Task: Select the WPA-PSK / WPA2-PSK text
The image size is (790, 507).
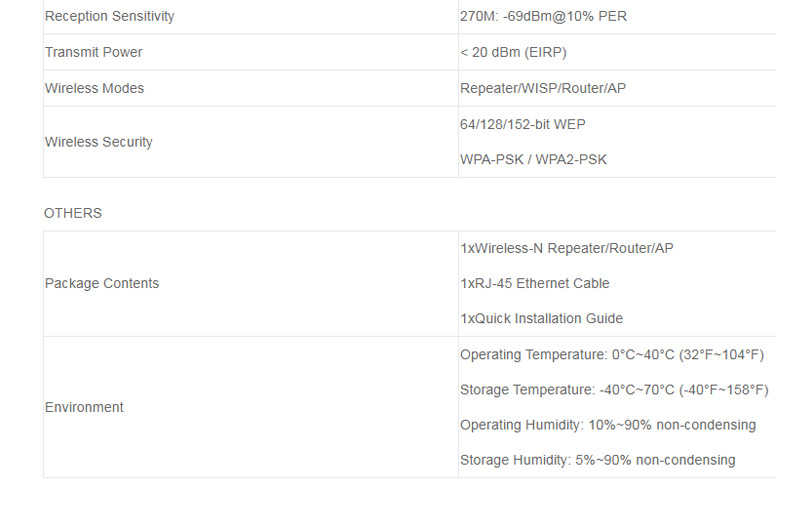Action: [533, 159]
